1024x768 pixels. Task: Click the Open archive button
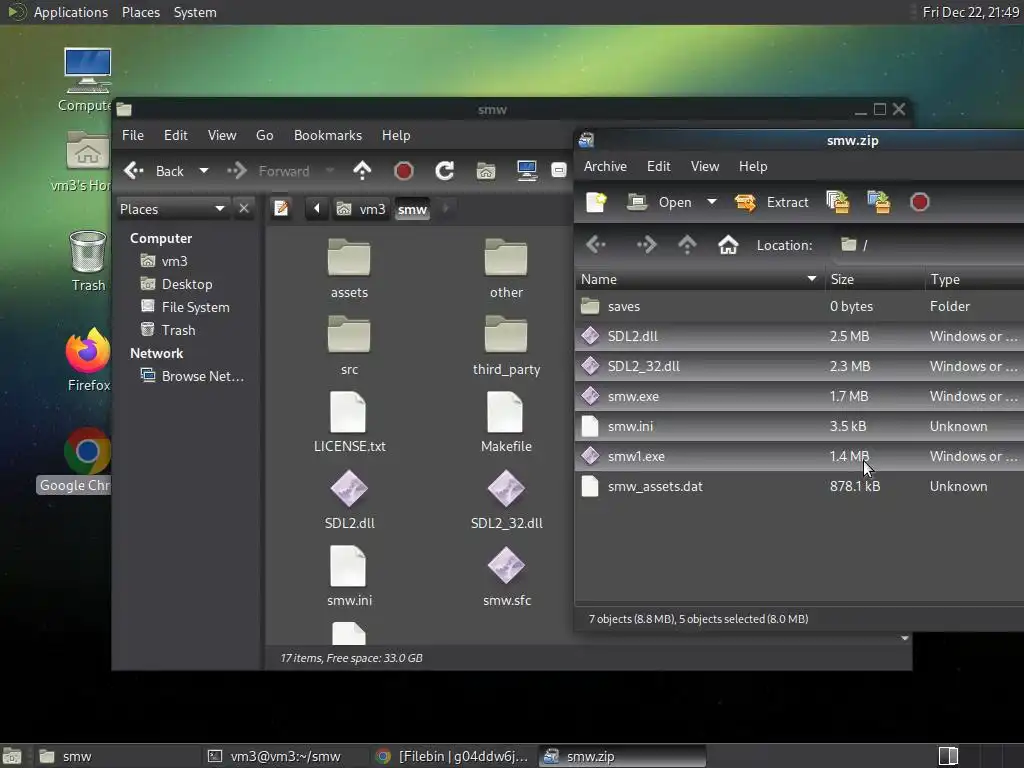pyautogui.click(x=659, y=202)
